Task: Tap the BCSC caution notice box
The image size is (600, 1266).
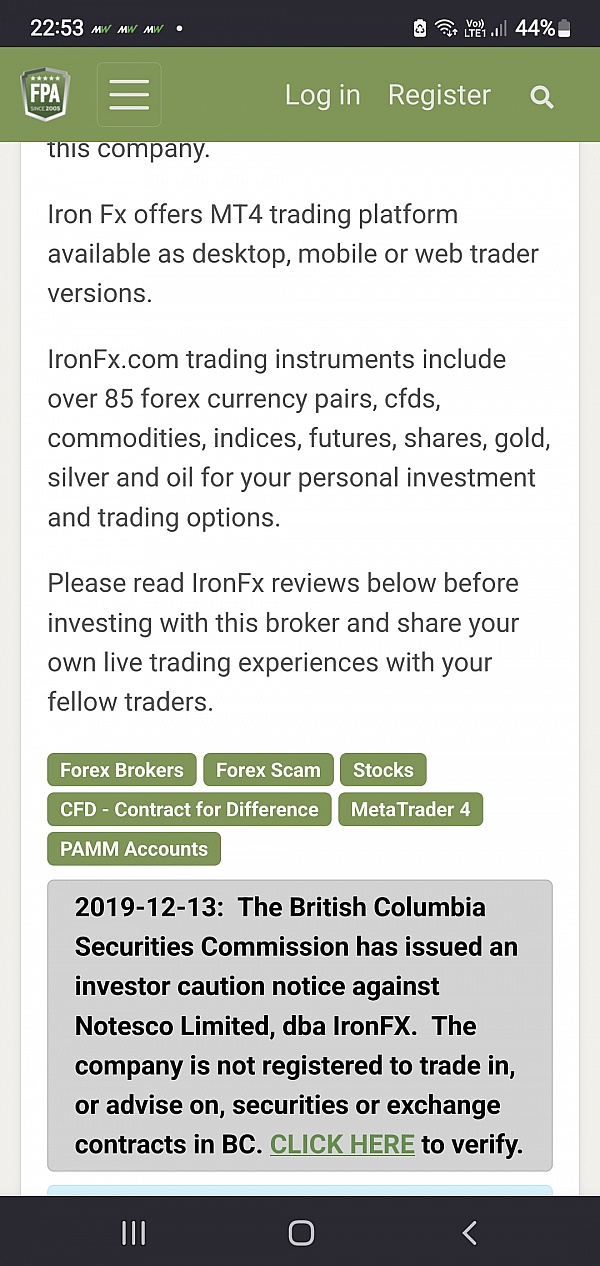Action: click(x=300, y=1025)
